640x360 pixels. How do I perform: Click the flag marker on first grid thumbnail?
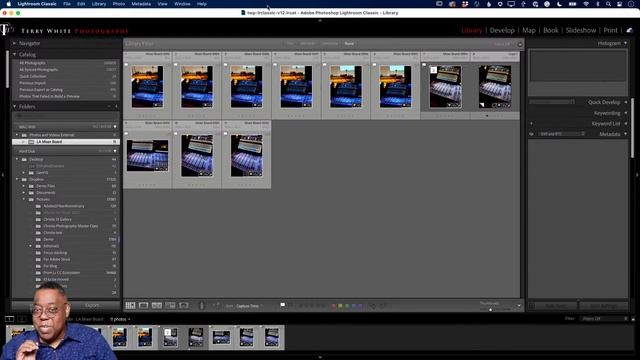coord(126,65)
